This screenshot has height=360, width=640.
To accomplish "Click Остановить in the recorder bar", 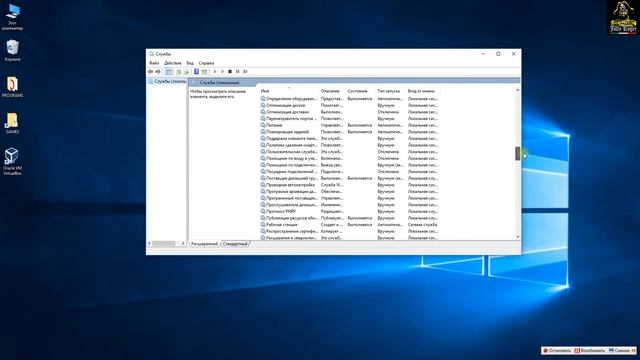I will [556, 351].
